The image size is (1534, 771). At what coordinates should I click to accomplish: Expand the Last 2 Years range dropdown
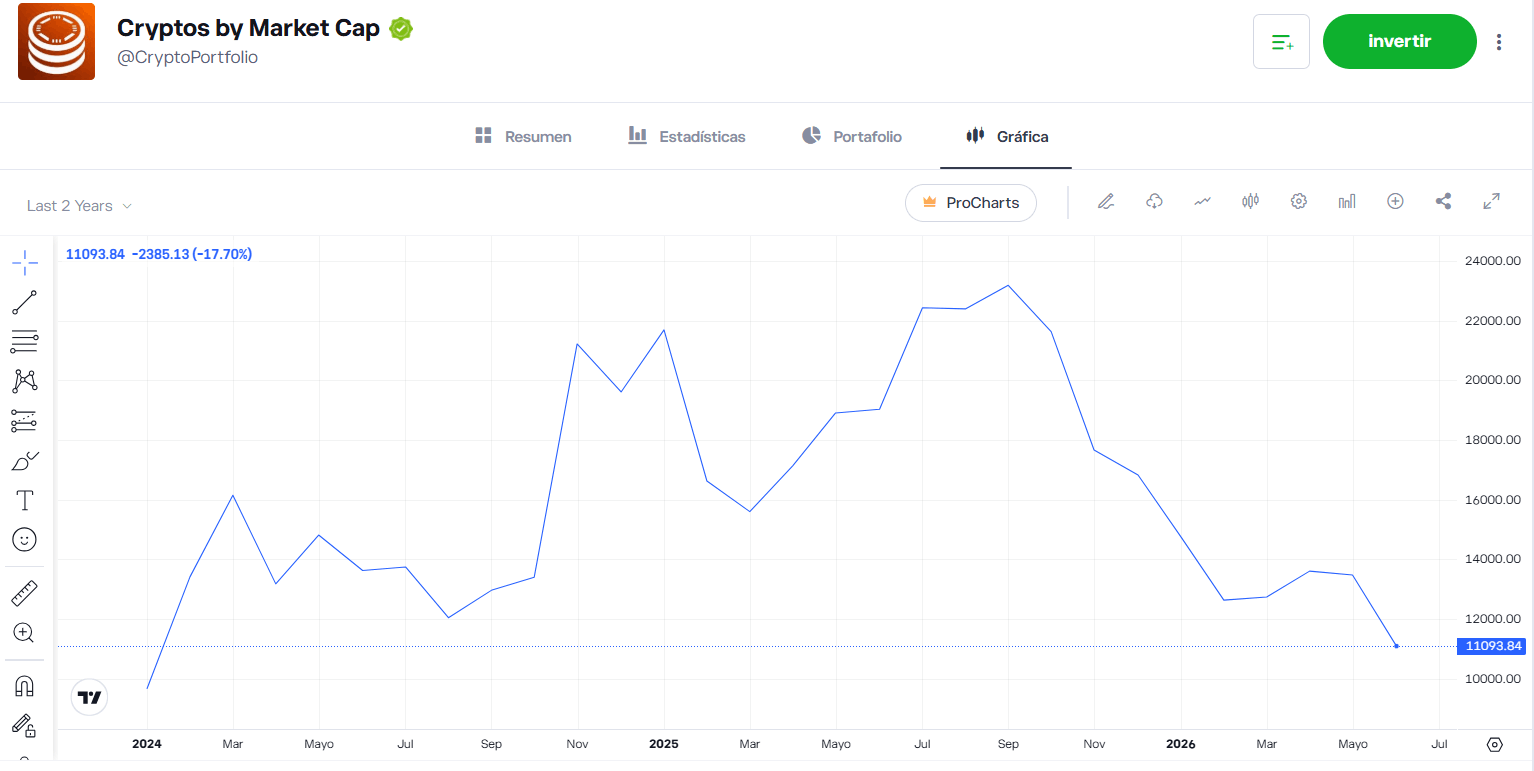80,206
